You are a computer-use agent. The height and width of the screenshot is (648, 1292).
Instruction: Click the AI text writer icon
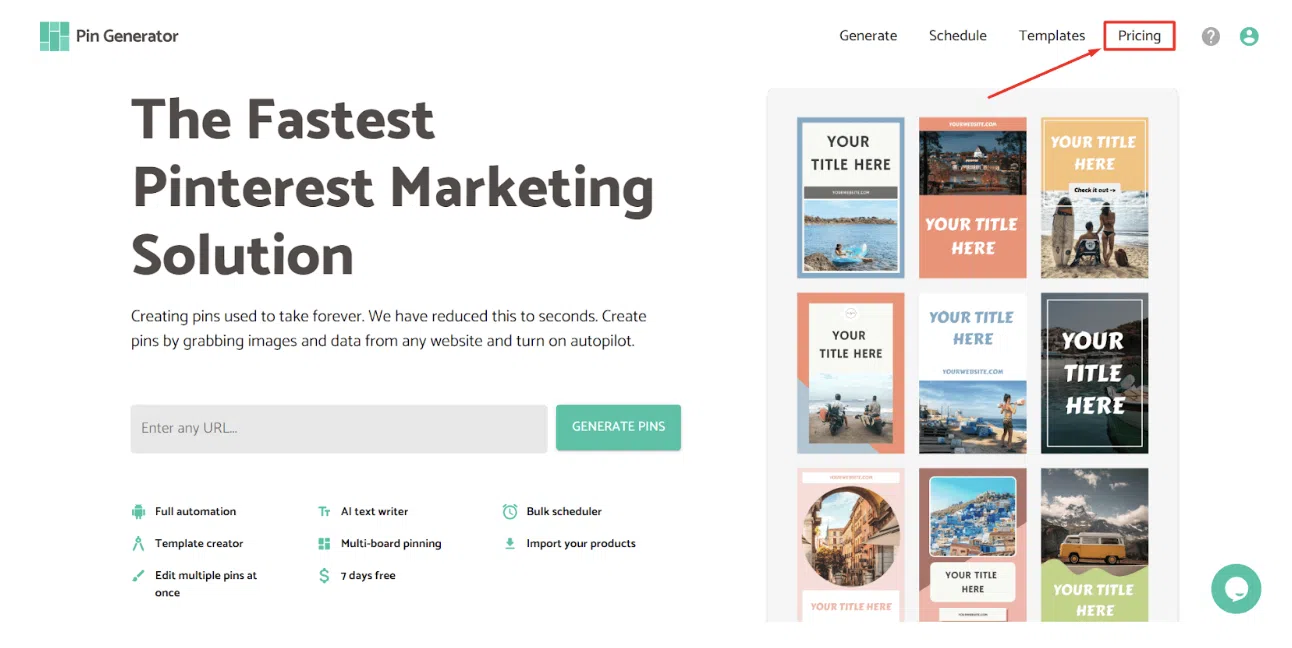tap(324, 512)
